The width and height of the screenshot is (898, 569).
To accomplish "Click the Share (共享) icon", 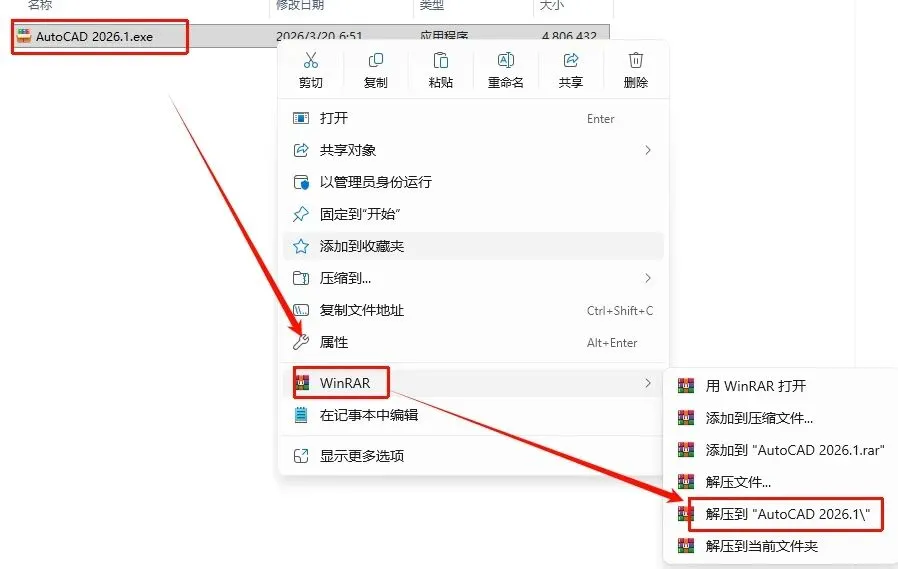I will (x=570, y=60).
